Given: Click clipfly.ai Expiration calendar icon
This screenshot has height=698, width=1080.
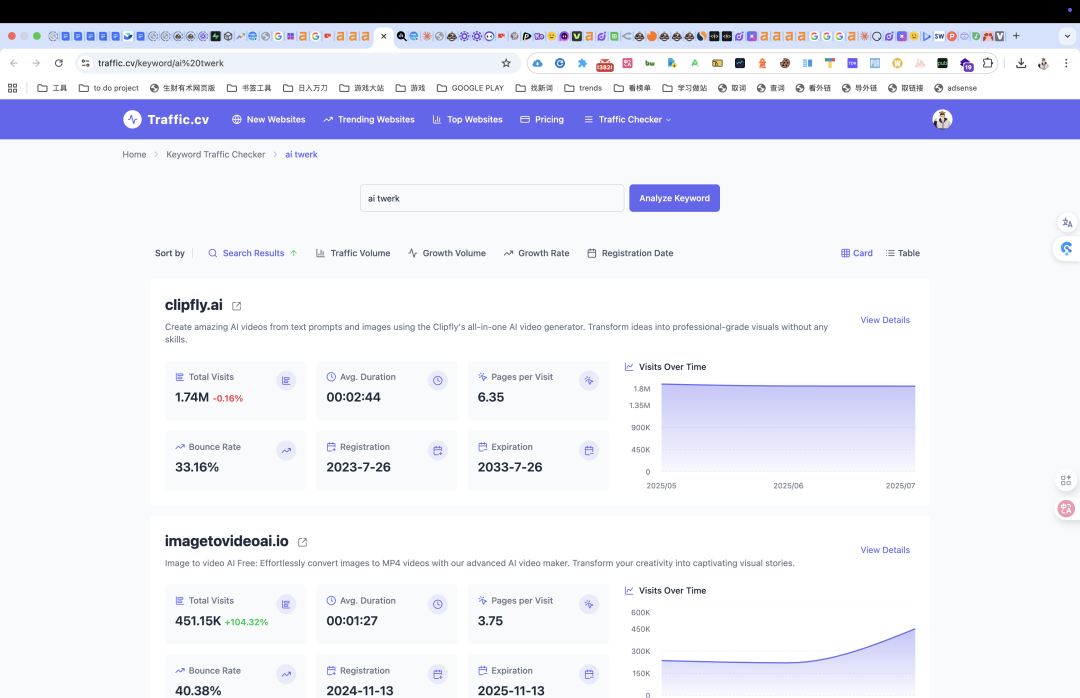Looking at the screenshot, I should click(x=589, y=451).
